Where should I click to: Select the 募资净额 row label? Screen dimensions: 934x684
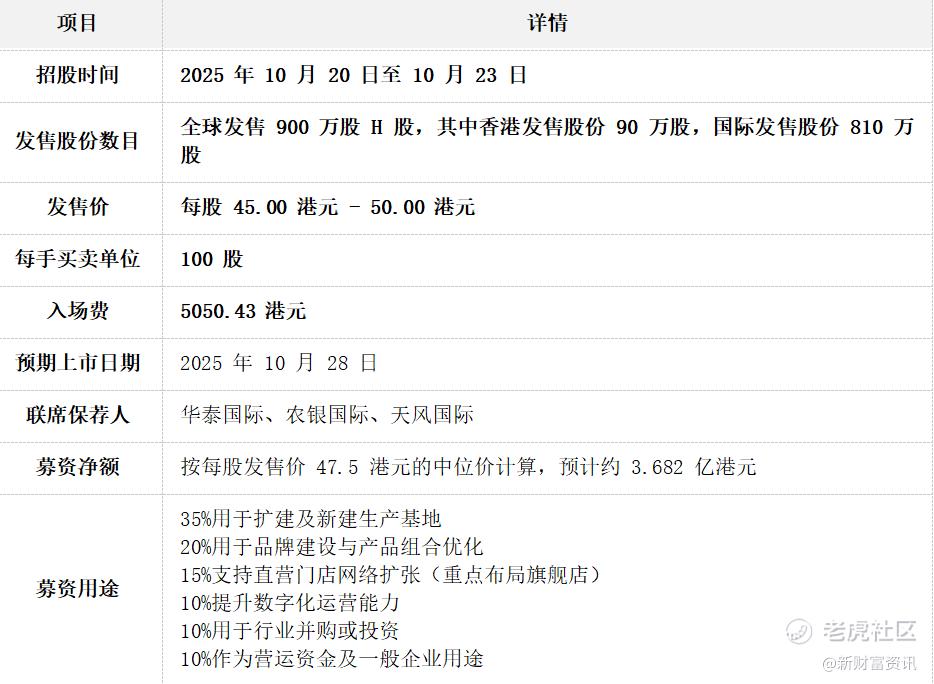coord(77,467)
